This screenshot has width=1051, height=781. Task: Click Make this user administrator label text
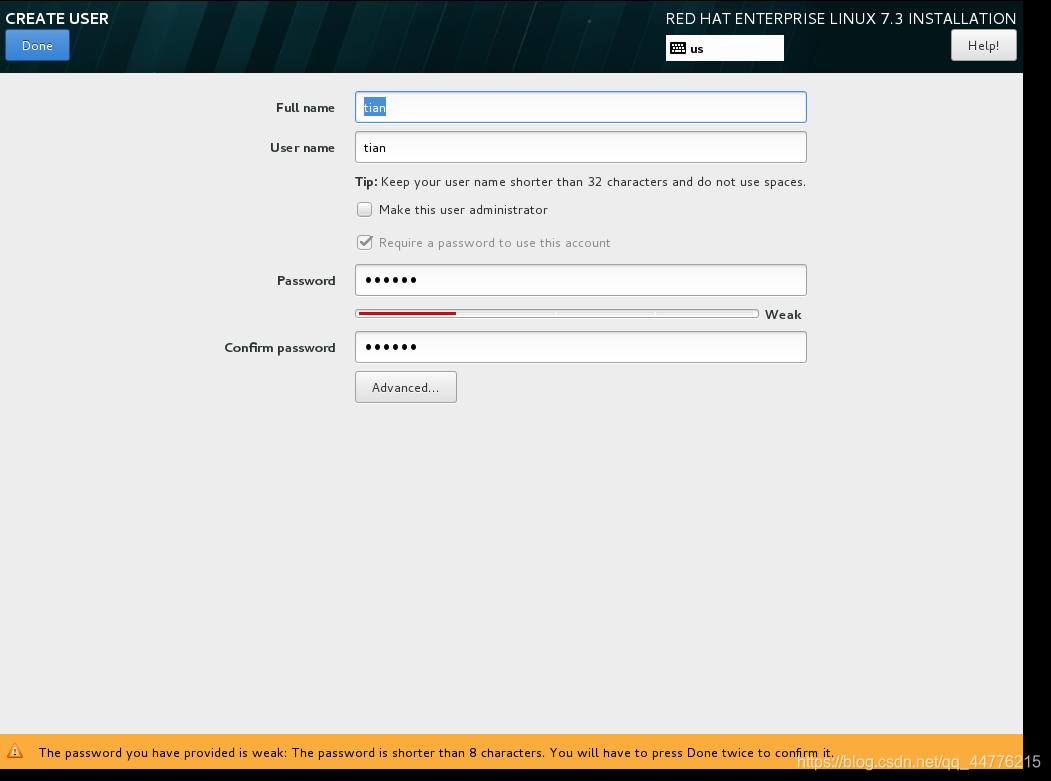click(463, 210)
